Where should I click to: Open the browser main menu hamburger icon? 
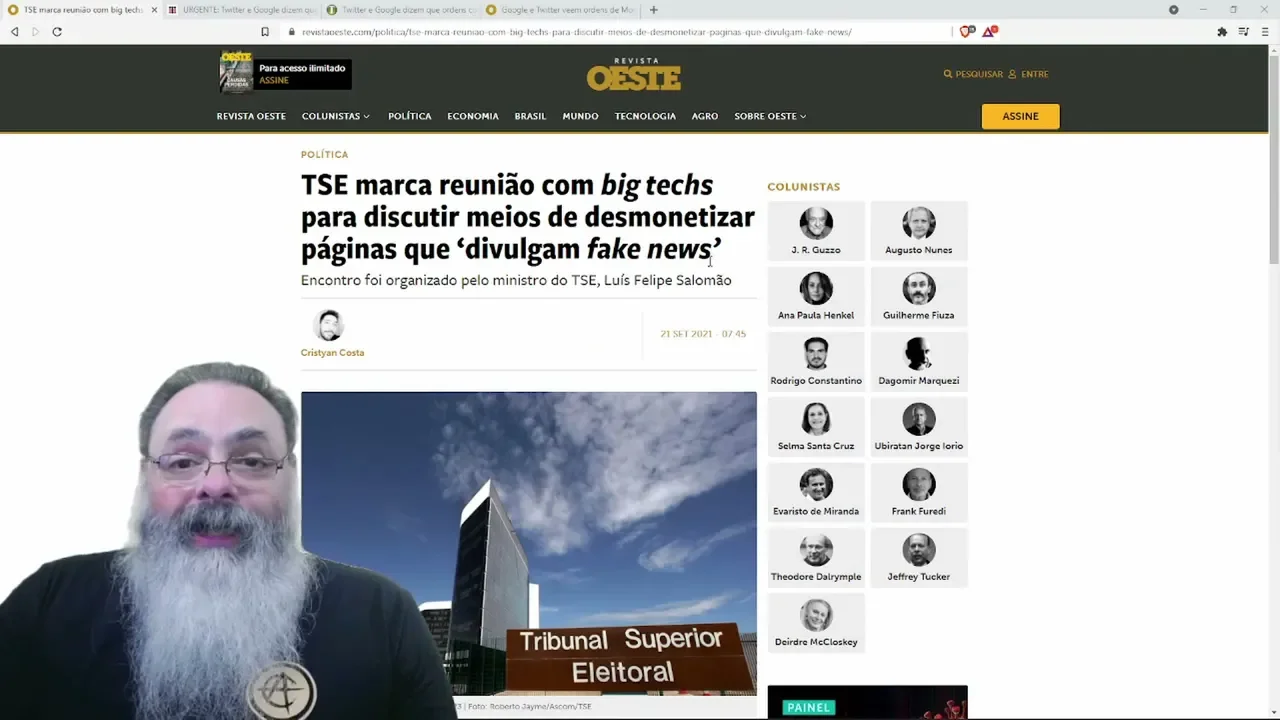[1265, 32]
